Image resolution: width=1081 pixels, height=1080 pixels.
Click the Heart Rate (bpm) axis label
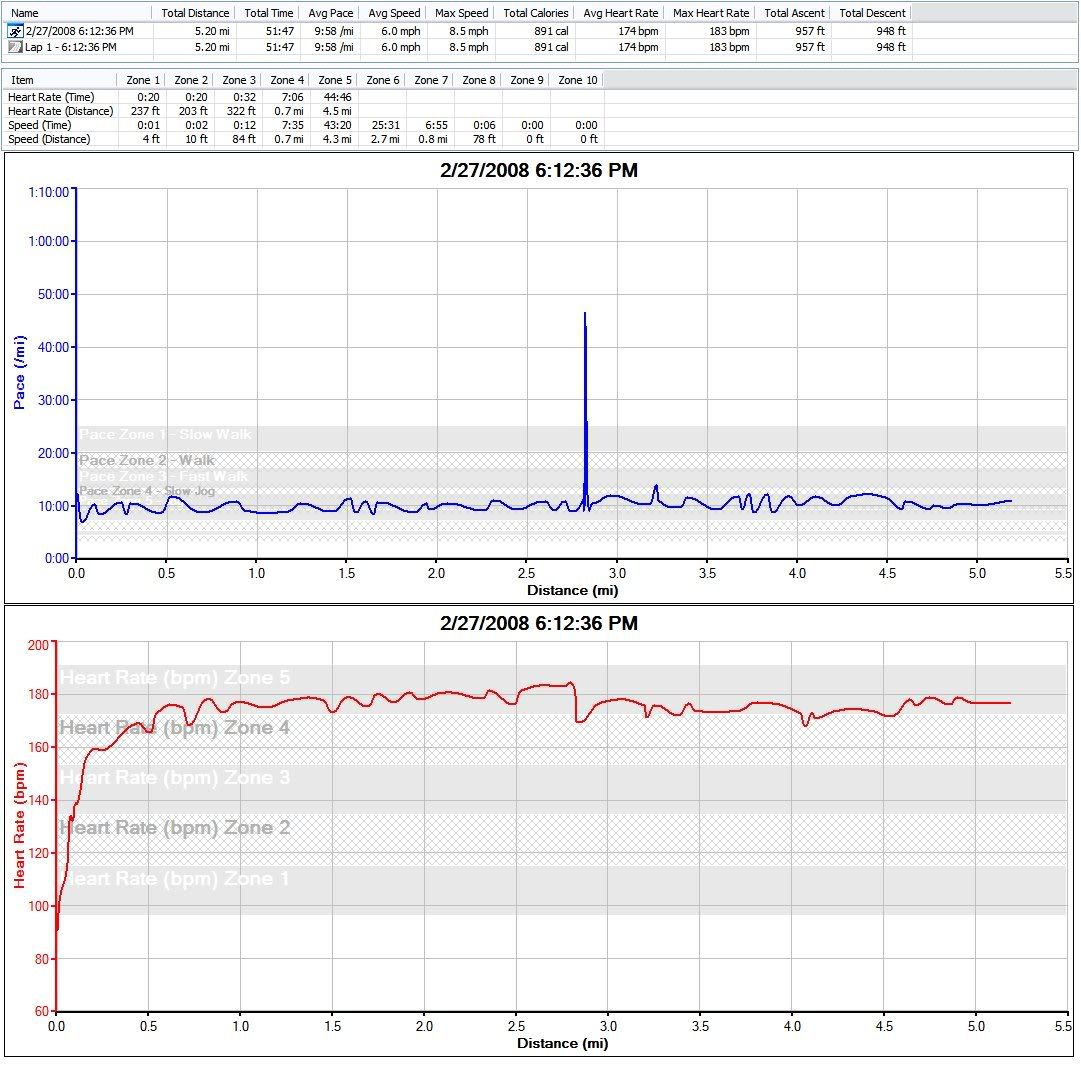click(19, 824)
